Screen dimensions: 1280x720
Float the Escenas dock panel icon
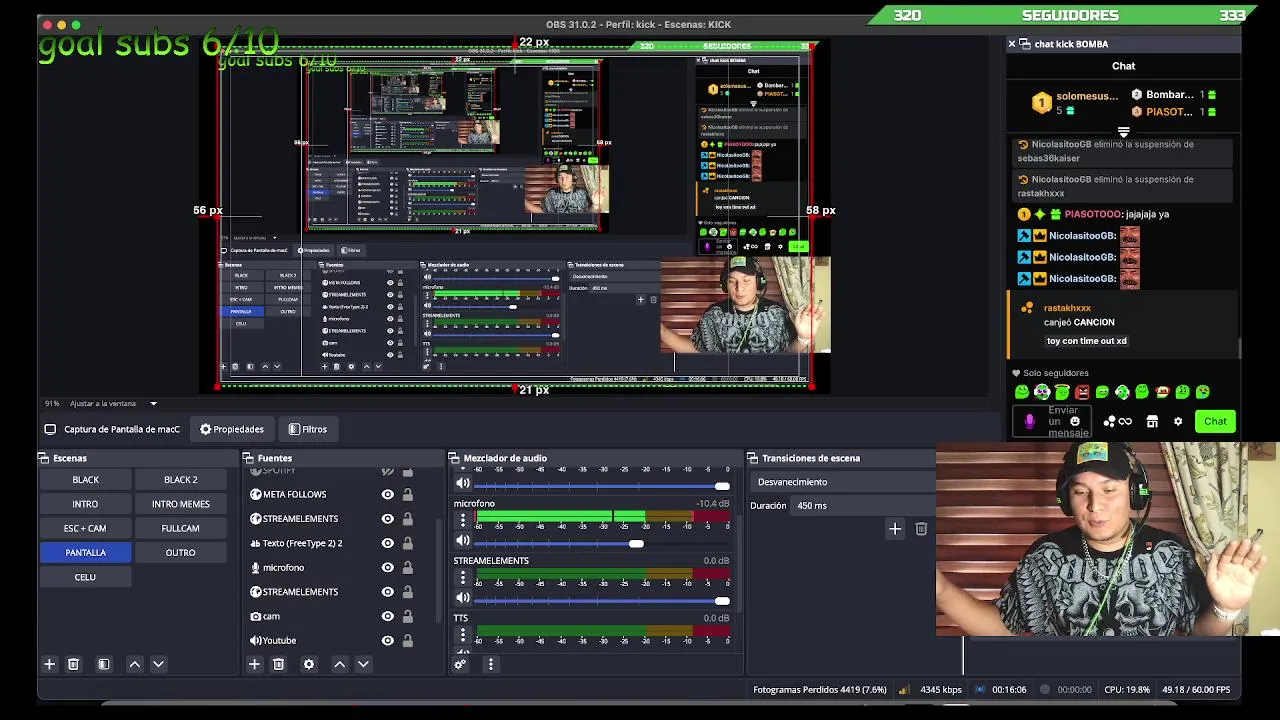tap(44, 458)
